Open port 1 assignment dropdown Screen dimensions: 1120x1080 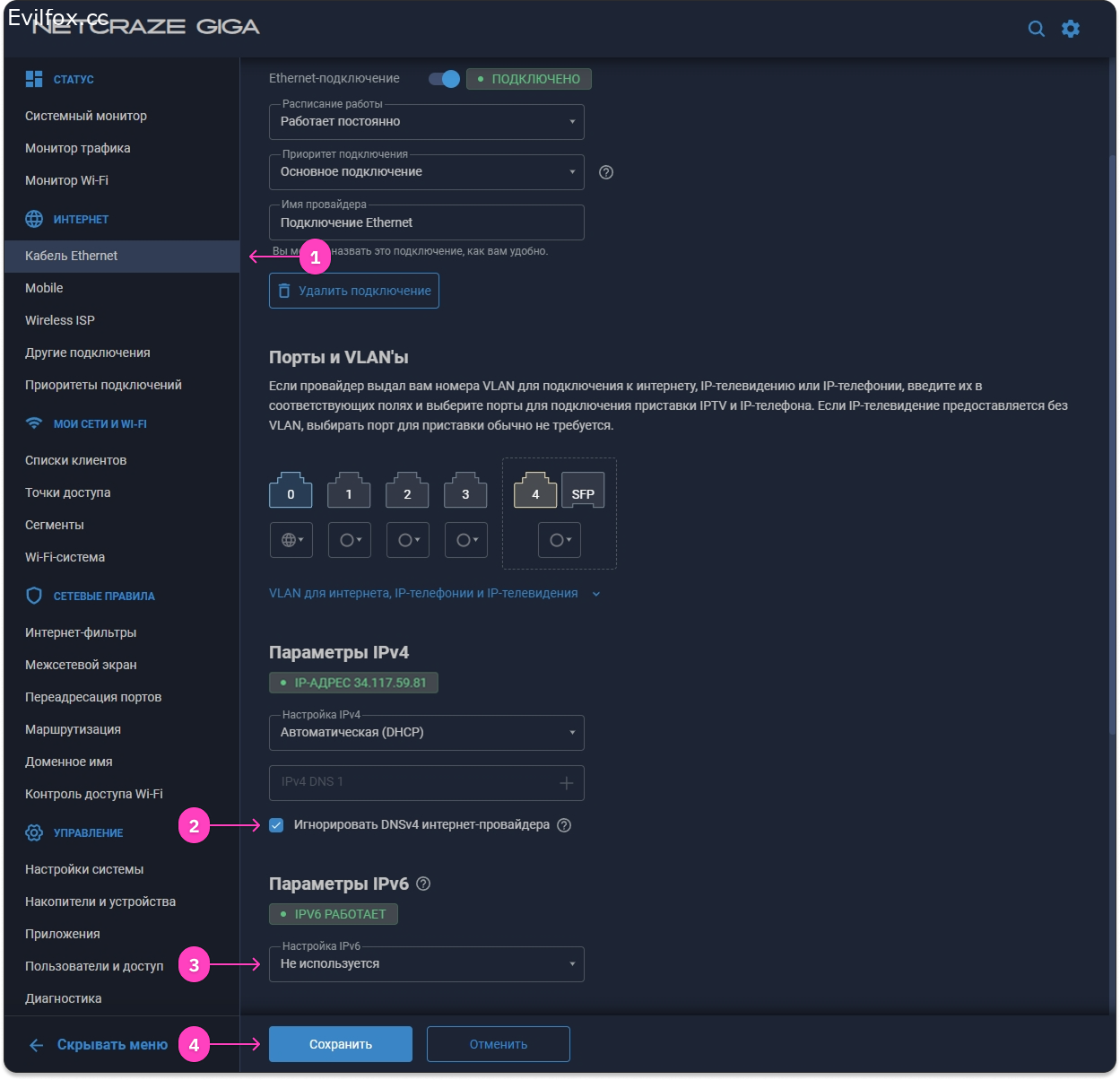(x=349, y=540)
